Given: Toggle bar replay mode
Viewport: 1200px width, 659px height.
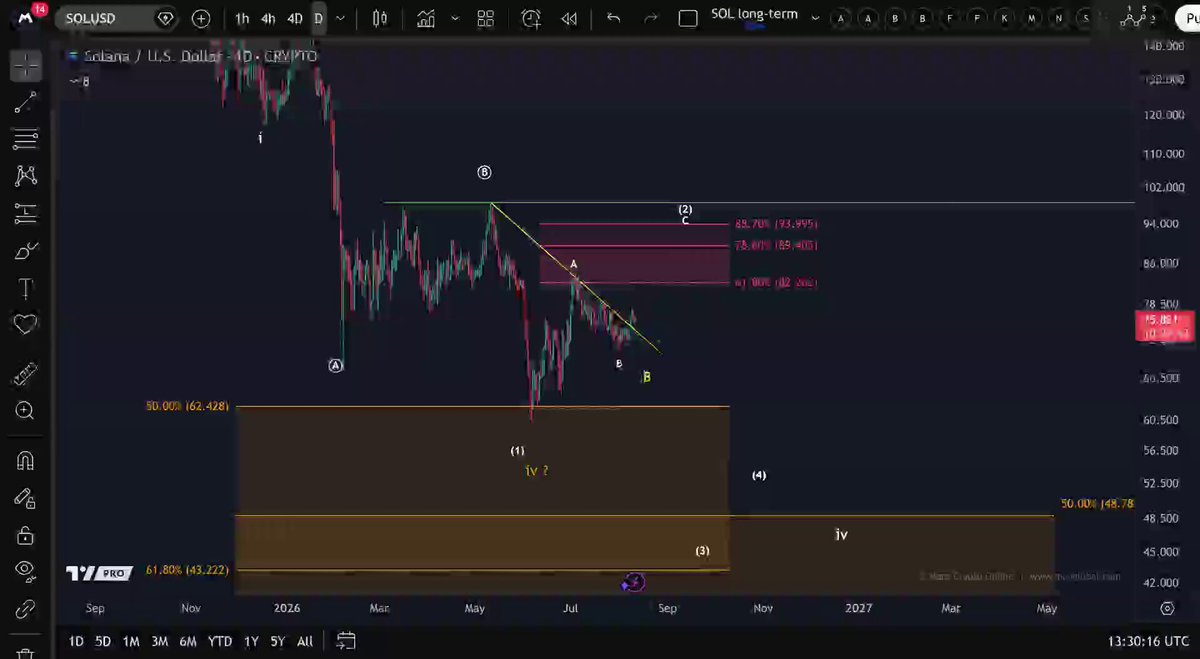Looking at the screenshot, I should coord(569,18).
